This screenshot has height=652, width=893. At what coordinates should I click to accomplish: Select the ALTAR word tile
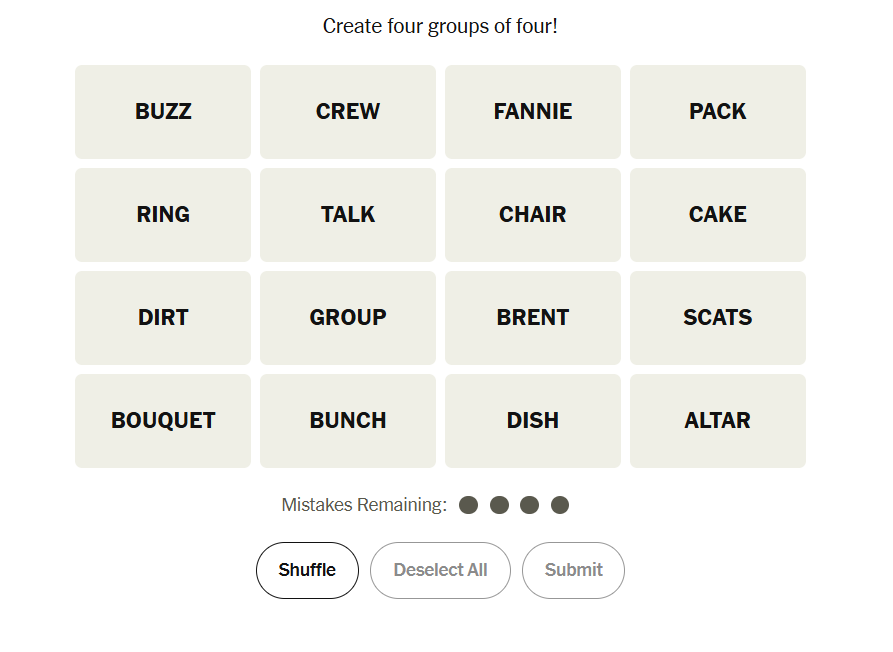tap(718, 421)
